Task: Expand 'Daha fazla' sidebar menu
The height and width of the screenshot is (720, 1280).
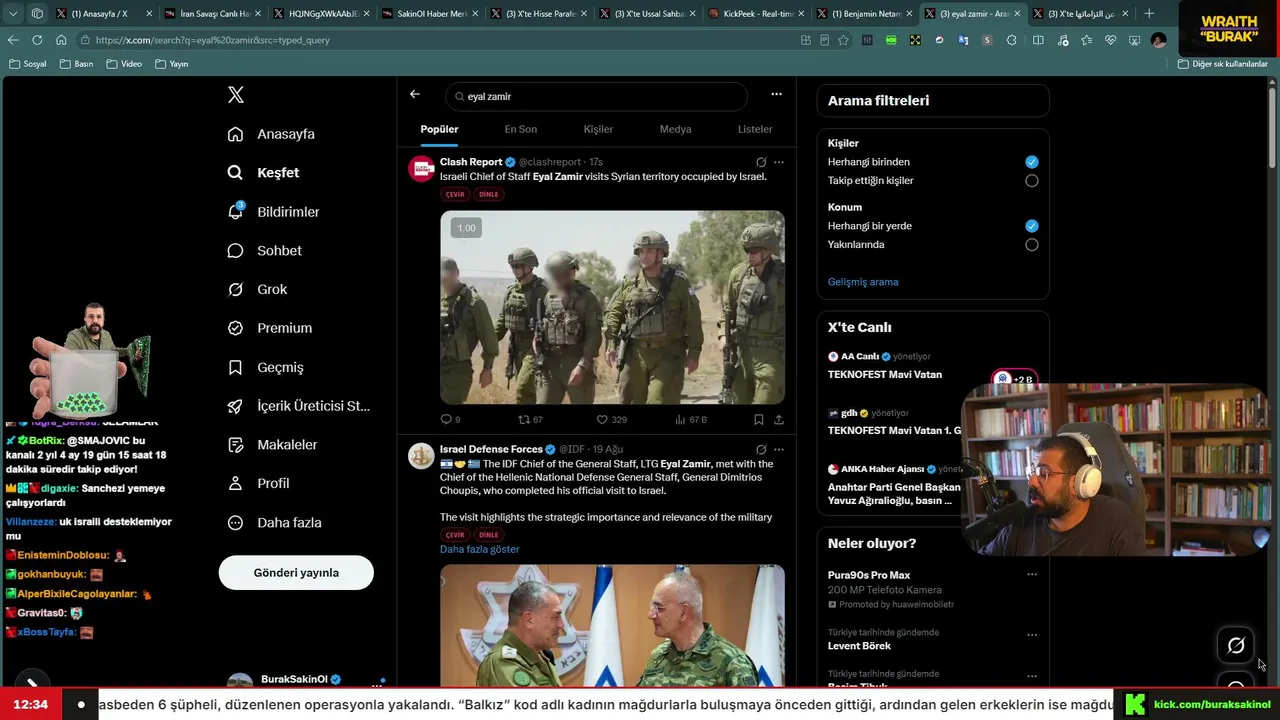Action: point(274,523)
